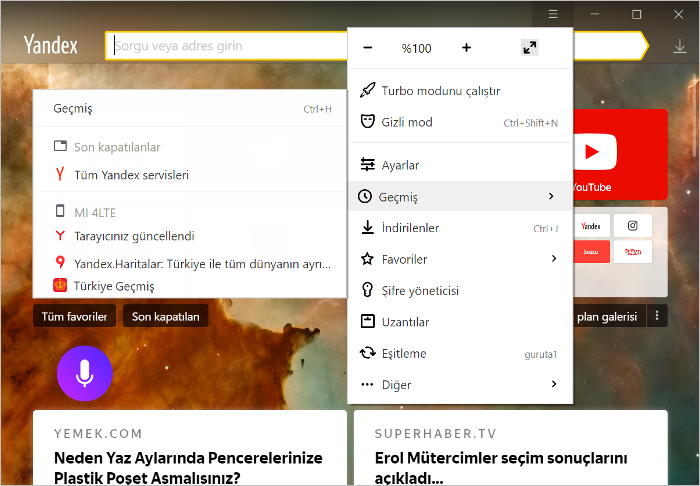Open the hamburger menu icon in title bar

click(x=553, y=14)
